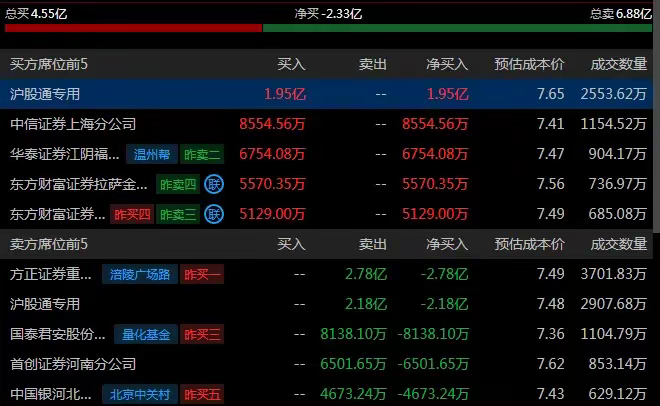Select 国泰君安股份... seat
The image size is (660, 406).
pos(58,334)
